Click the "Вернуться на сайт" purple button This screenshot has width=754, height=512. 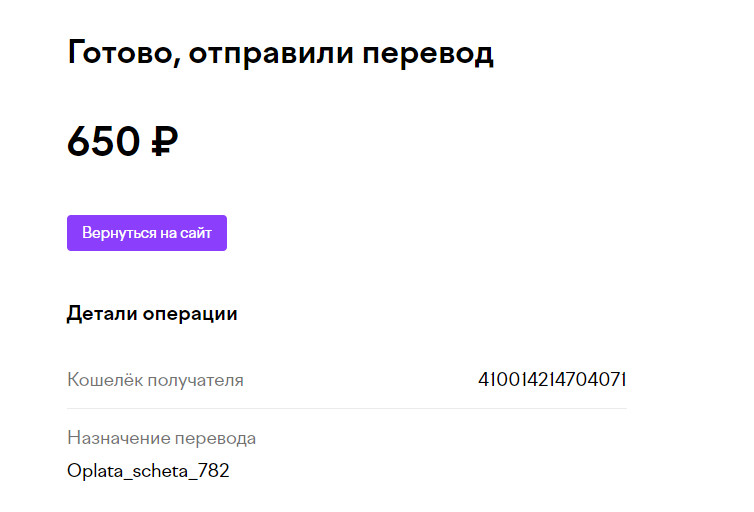tap(147, 233)
